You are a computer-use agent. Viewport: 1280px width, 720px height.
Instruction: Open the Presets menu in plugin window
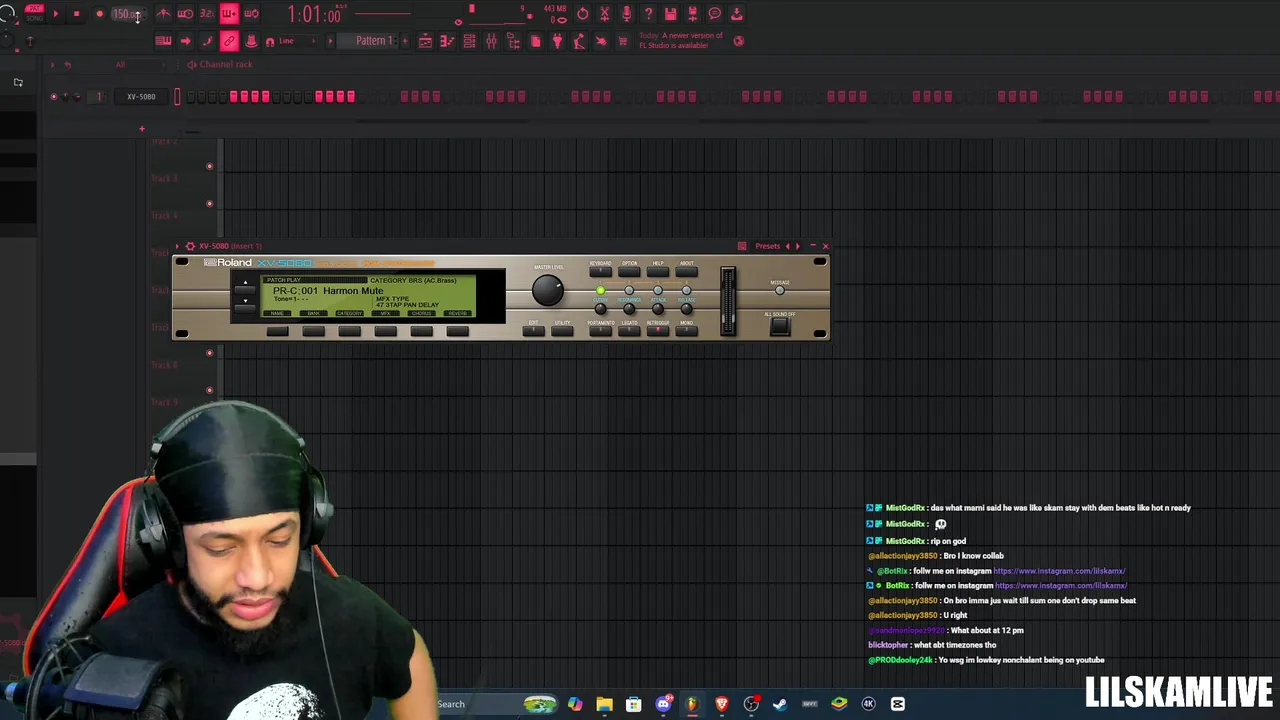point(768,246)
